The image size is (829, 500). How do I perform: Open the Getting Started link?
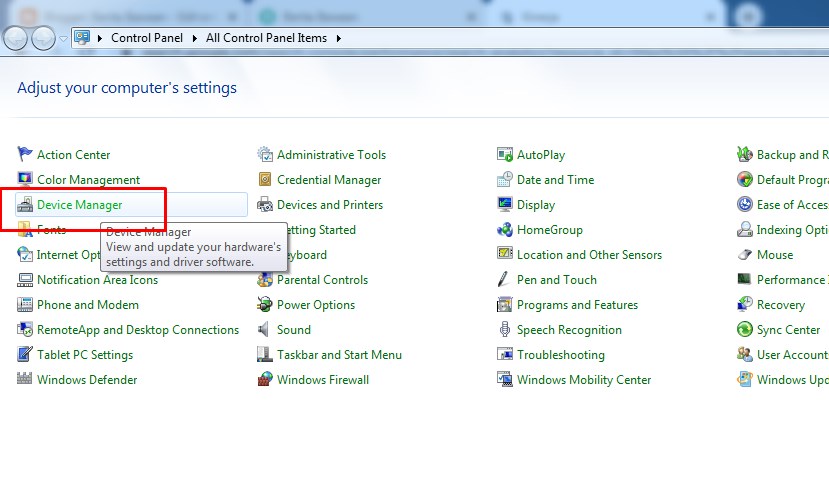pyautogui.click(x=321, y=230)
